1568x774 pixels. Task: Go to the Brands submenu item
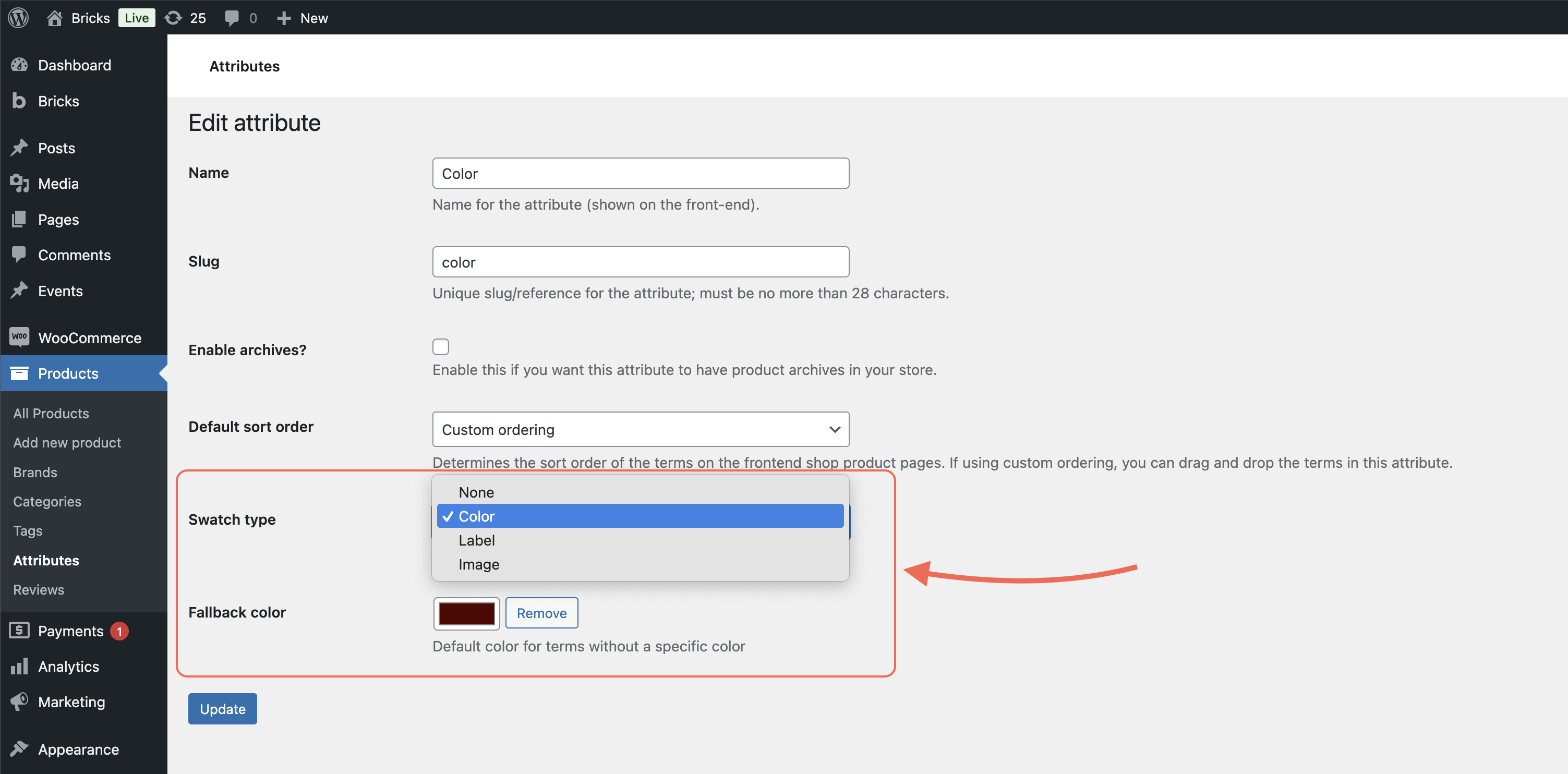35,472
